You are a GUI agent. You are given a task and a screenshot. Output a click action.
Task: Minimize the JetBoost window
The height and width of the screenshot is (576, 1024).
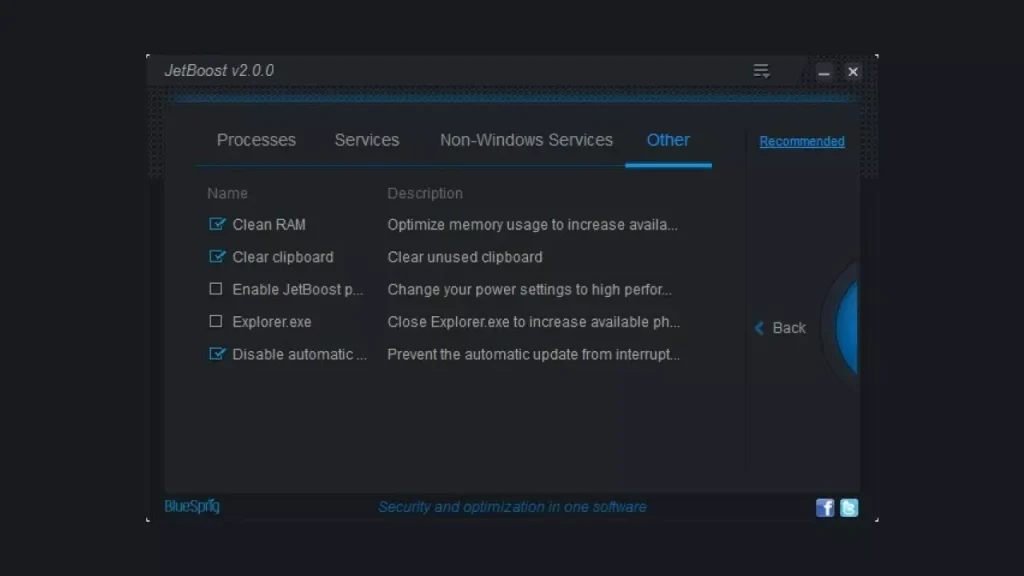[x=824, y=72]
